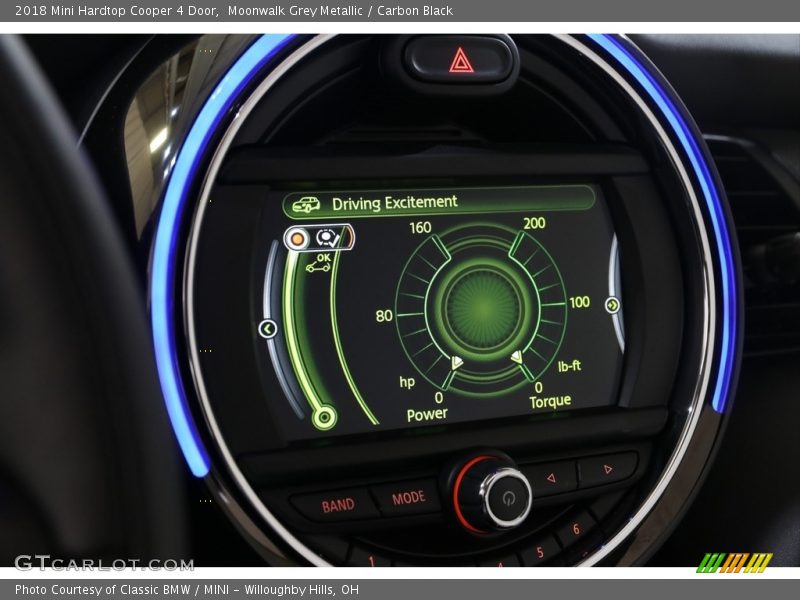Viewport: 800px width, 600px height.
Task: Tap the round dot at curved bar bottom
Action: 323,417
